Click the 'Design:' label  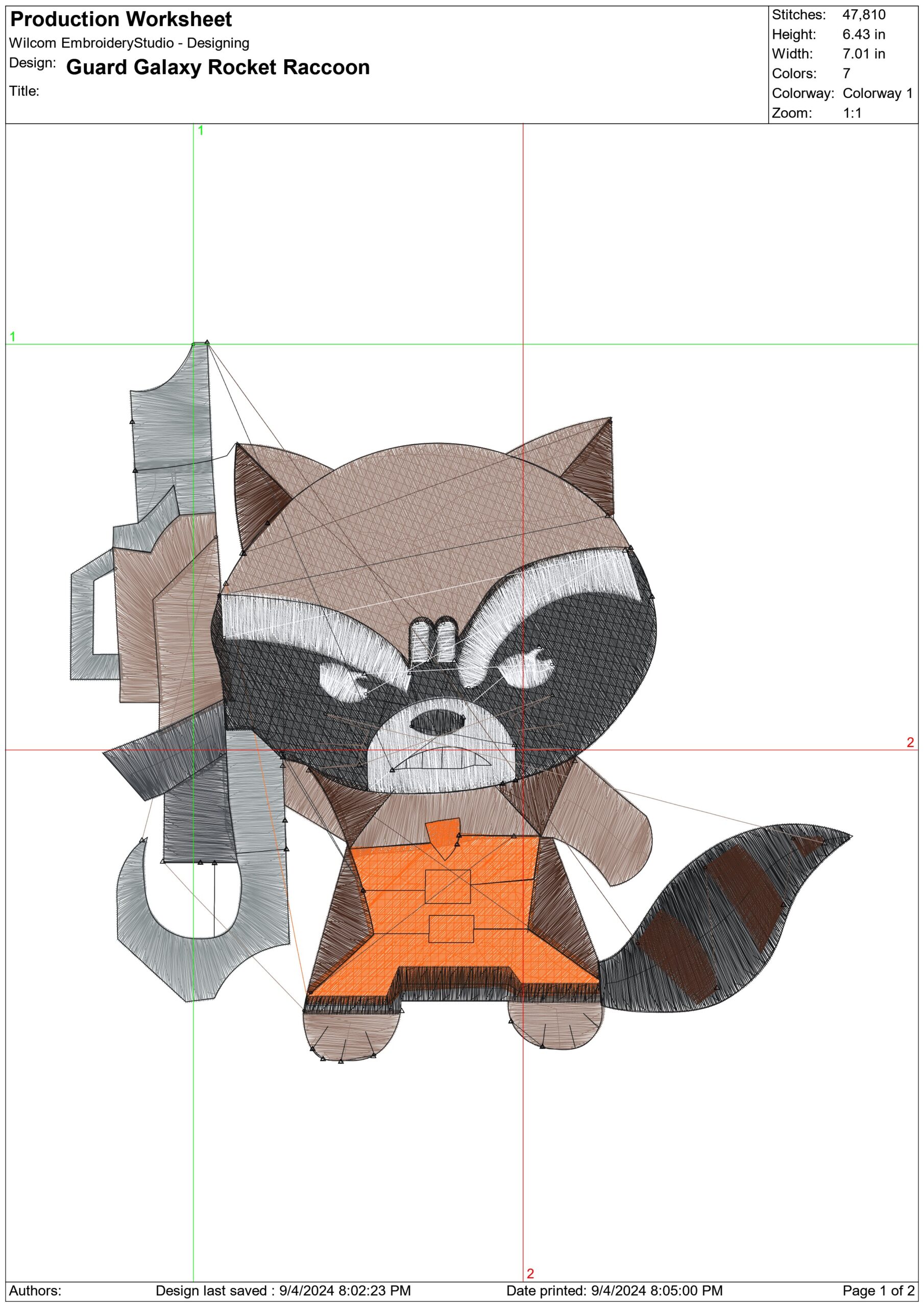tap(33, 63)
